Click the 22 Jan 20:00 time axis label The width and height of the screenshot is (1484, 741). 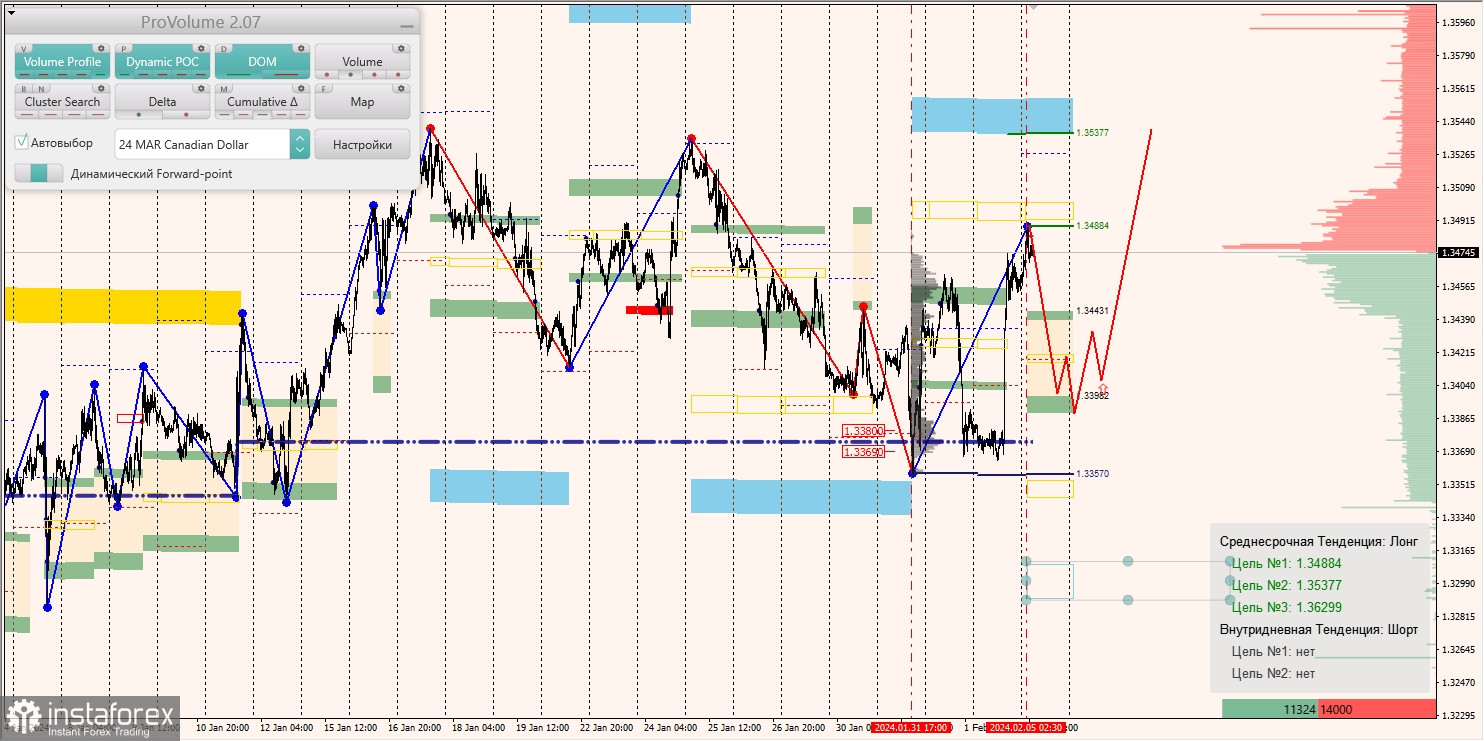click(606, 727)
